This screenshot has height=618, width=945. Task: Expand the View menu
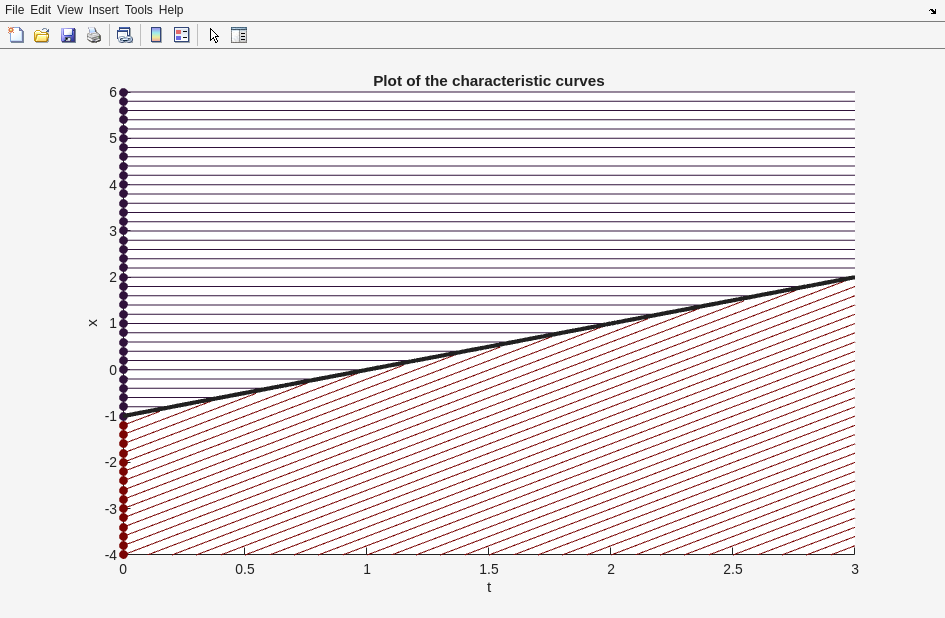pyautogui.click(x=69, y=10)
